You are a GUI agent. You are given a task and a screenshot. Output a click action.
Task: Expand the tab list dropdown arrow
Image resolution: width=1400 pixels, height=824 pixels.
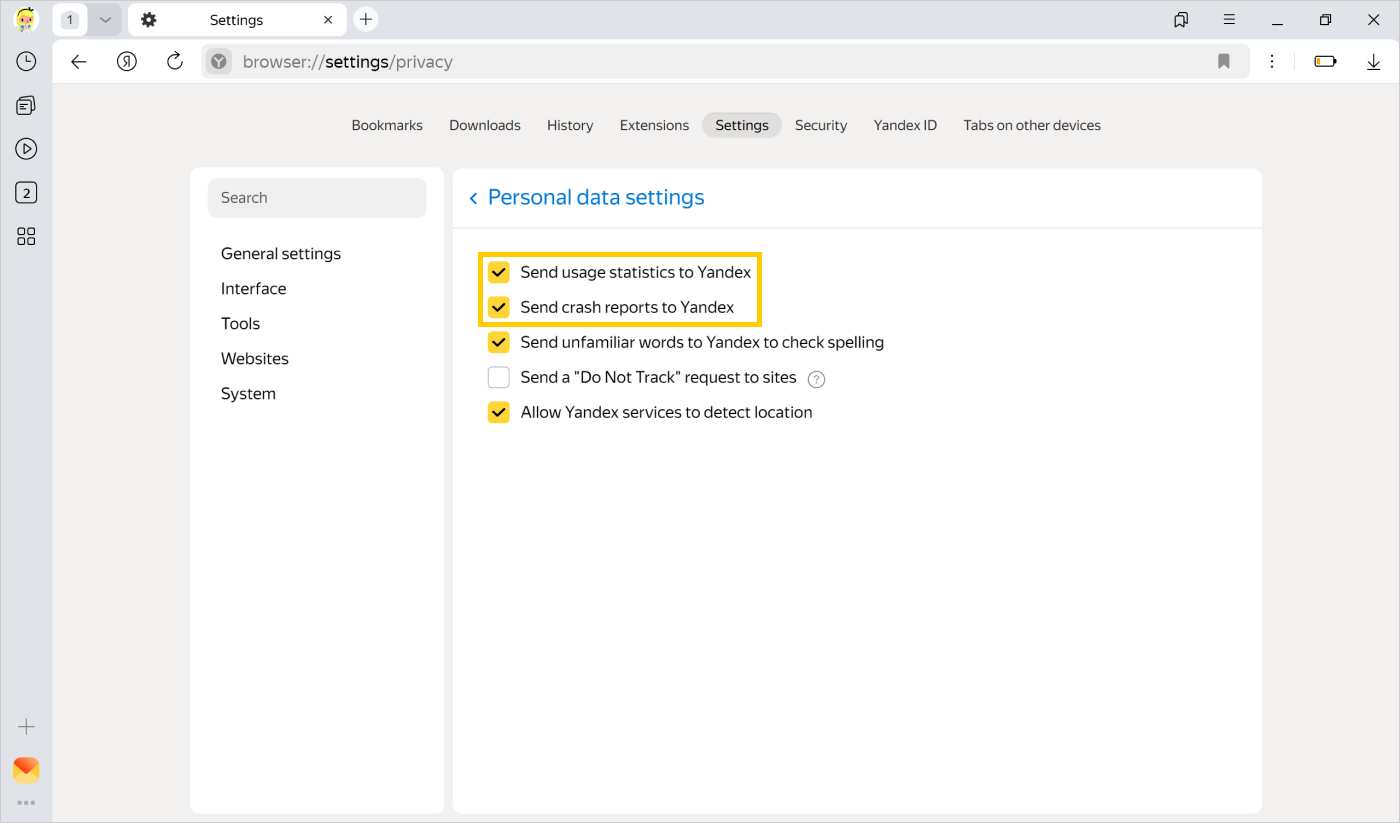point(105,20)
